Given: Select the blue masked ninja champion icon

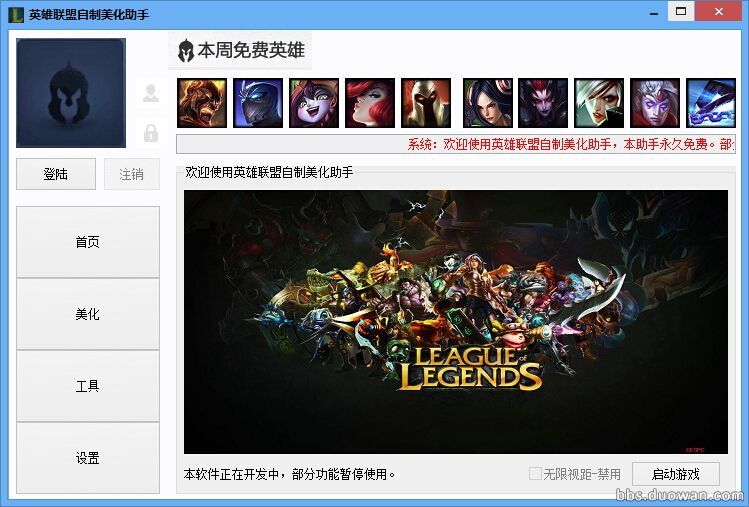Looking at the screenshot, I should [x=258, y=103].
